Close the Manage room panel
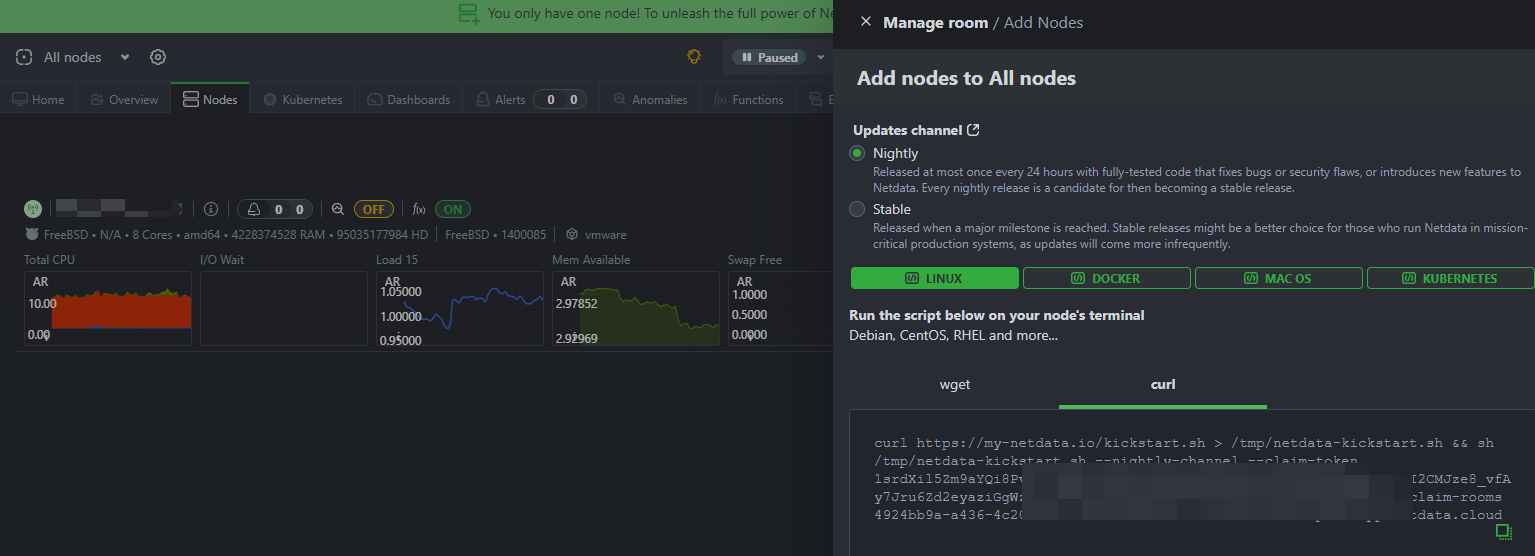The width and height of the screenshot is (1535, 556). pos(866,22)
